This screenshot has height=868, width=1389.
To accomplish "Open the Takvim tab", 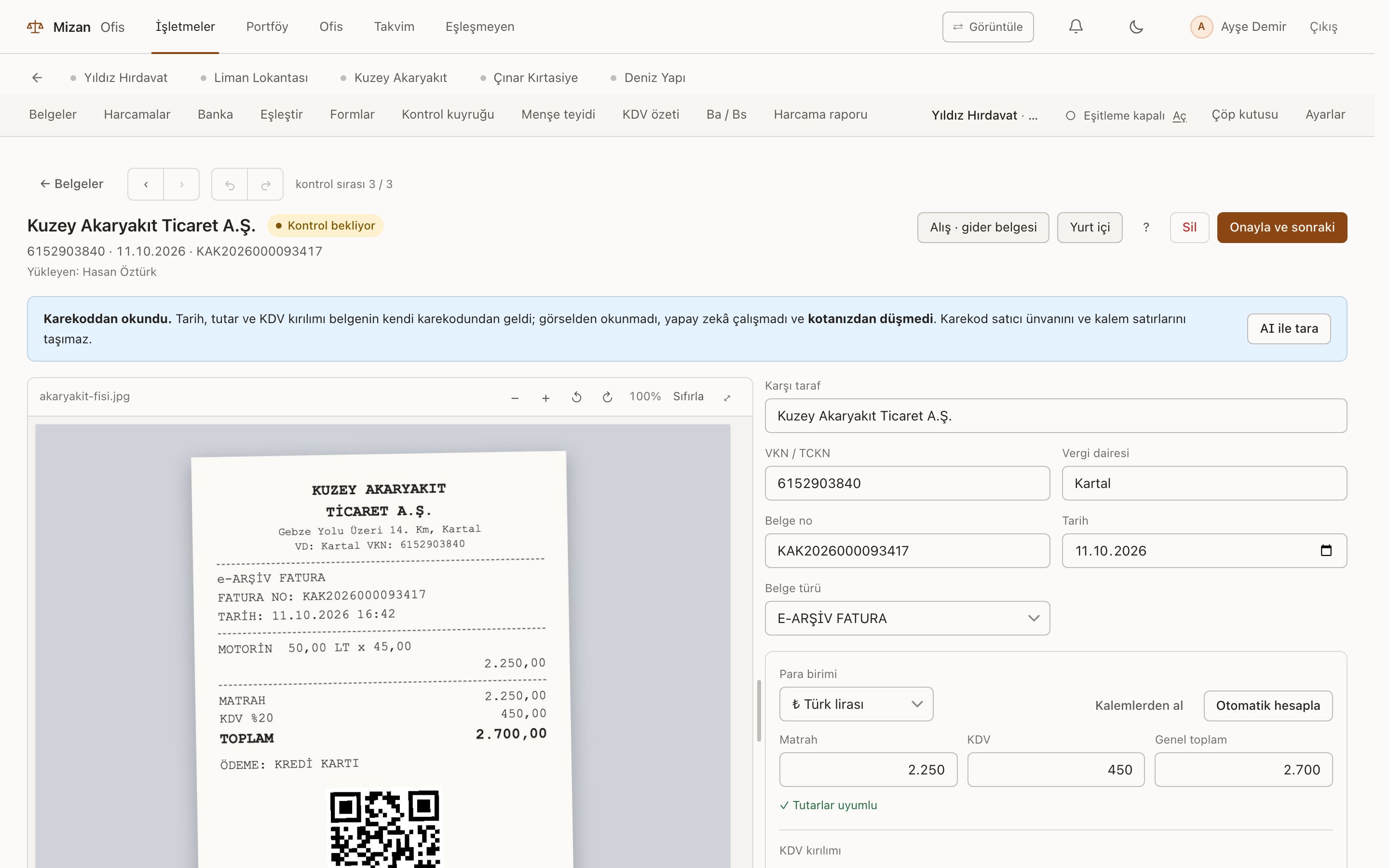I will pos(394,27).
